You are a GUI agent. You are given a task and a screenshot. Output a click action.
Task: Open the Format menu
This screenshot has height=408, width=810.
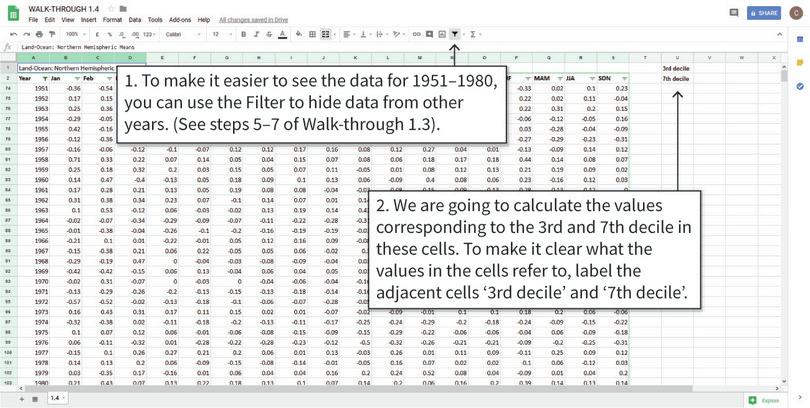(112, 20)
